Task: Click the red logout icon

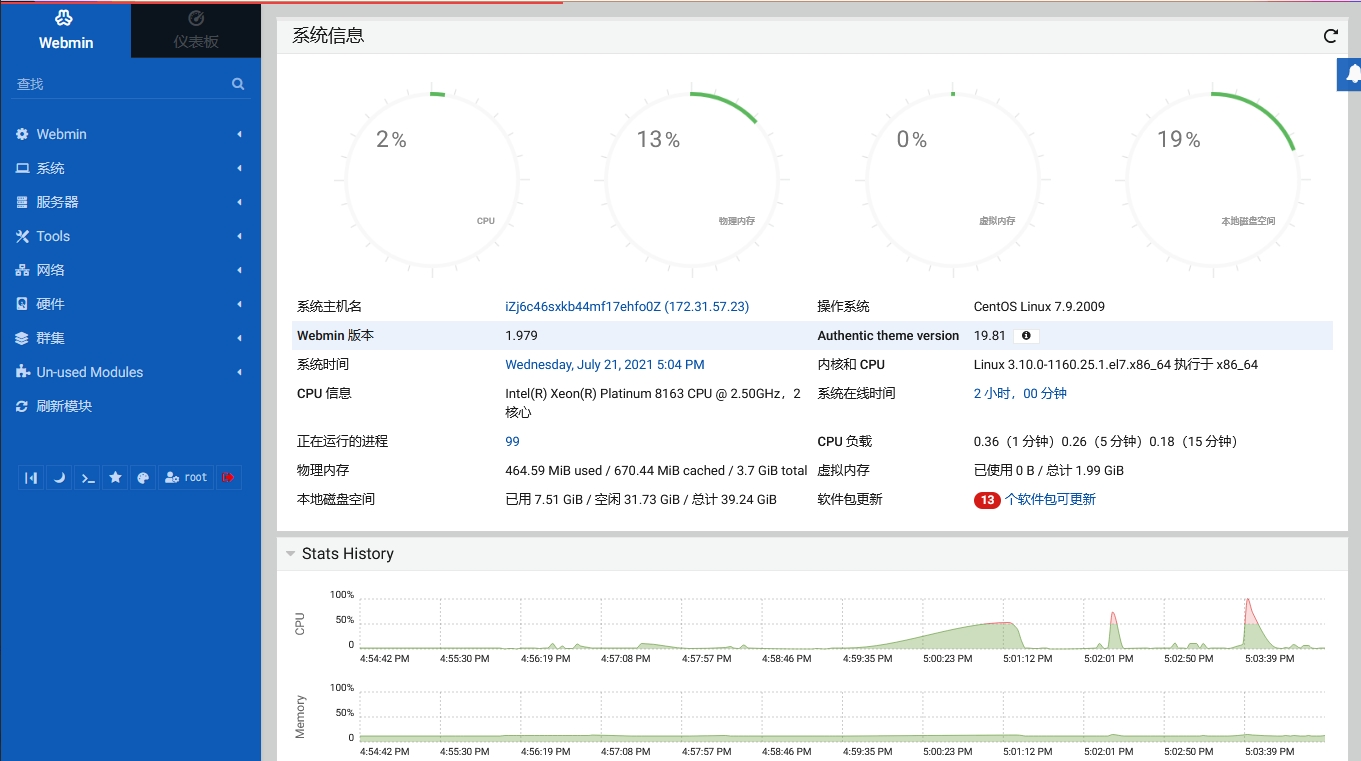Action: coord(229,478)
